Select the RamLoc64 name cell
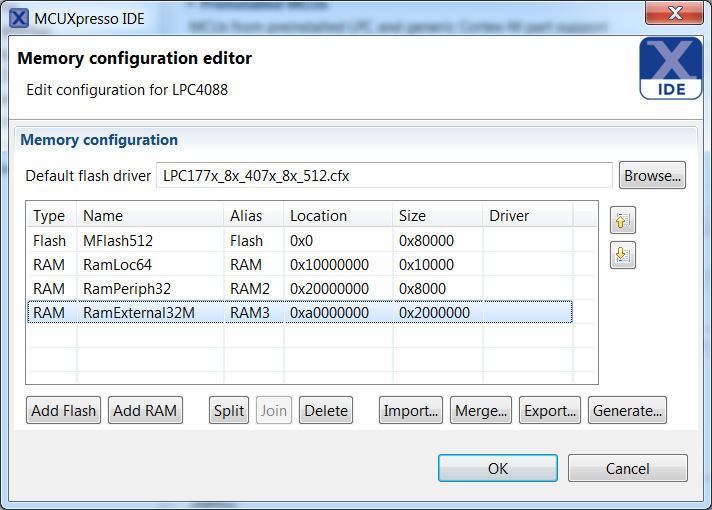 point(150,265)
